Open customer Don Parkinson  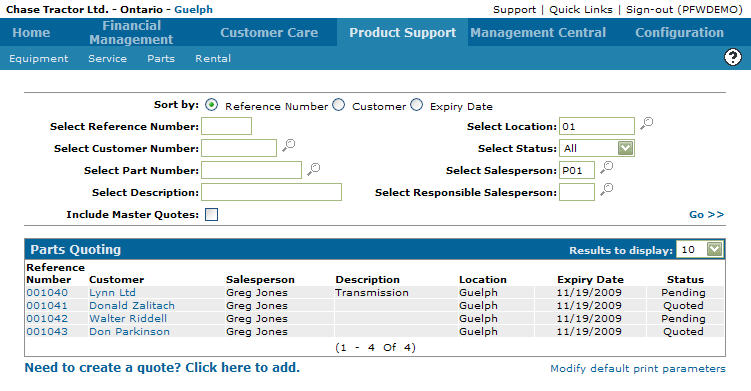pos(129,331)
